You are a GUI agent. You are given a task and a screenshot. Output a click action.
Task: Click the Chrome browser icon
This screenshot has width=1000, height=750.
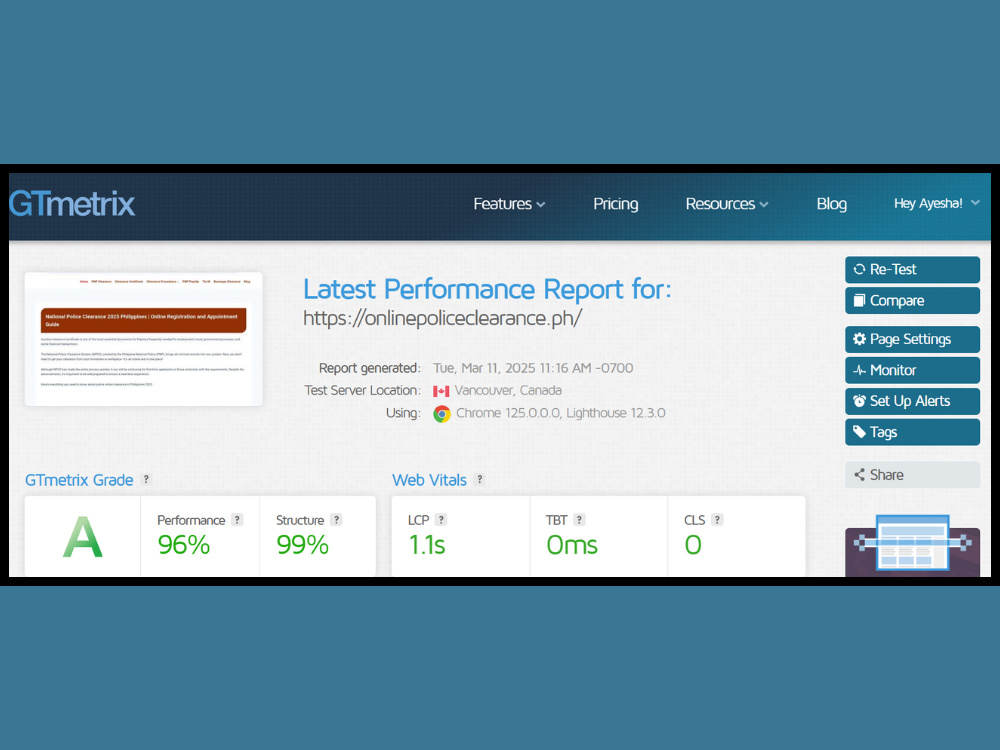click(x=441, y=414)
